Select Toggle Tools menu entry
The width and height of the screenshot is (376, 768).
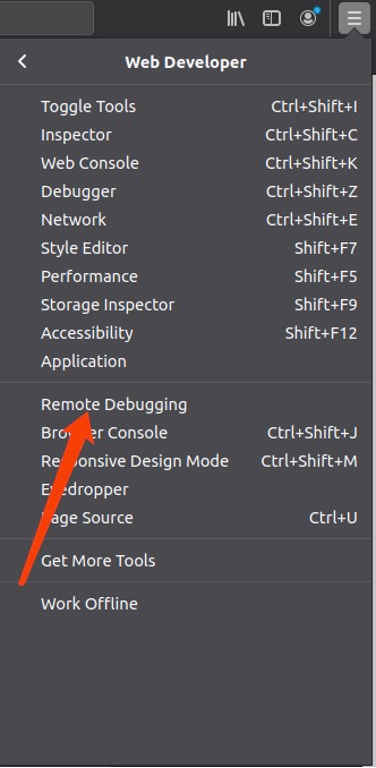188,106
